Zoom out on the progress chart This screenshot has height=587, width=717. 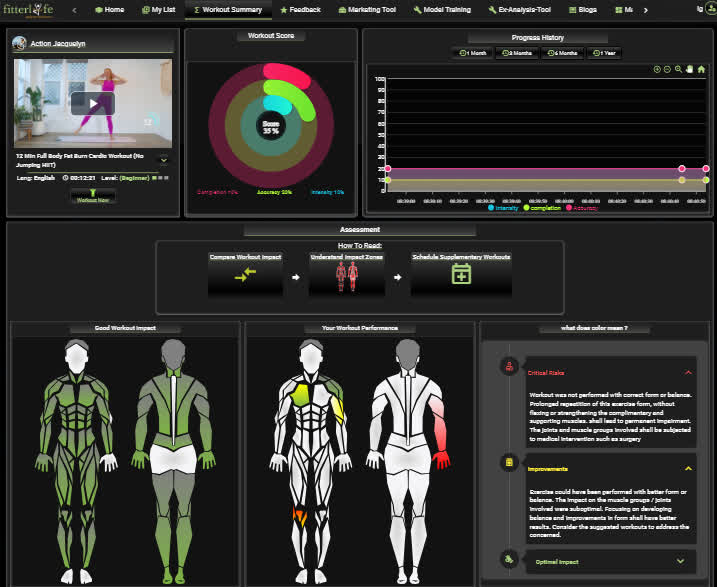click(x=667, y=69)
